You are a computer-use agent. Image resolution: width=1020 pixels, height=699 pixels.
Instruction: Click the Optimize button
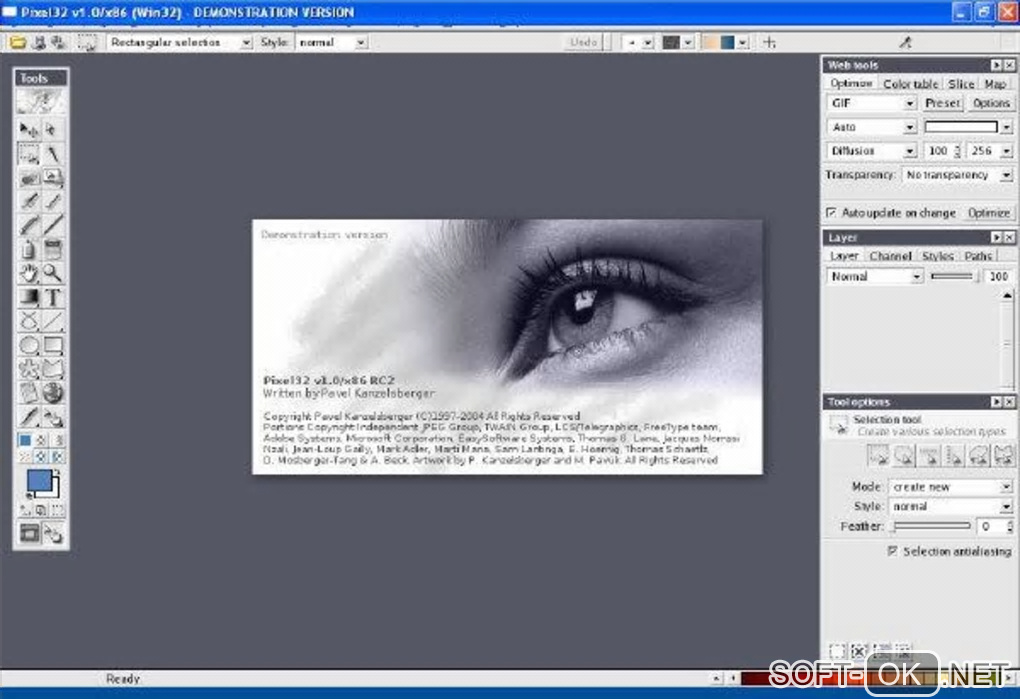[988, 213]
